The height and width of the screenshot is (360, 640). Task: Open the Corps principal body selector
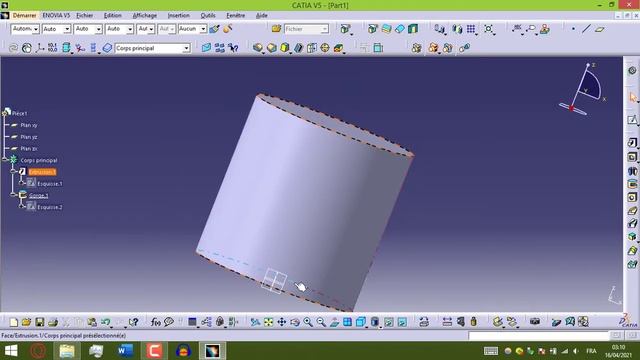pyautogui.click(x=152, y=48)
